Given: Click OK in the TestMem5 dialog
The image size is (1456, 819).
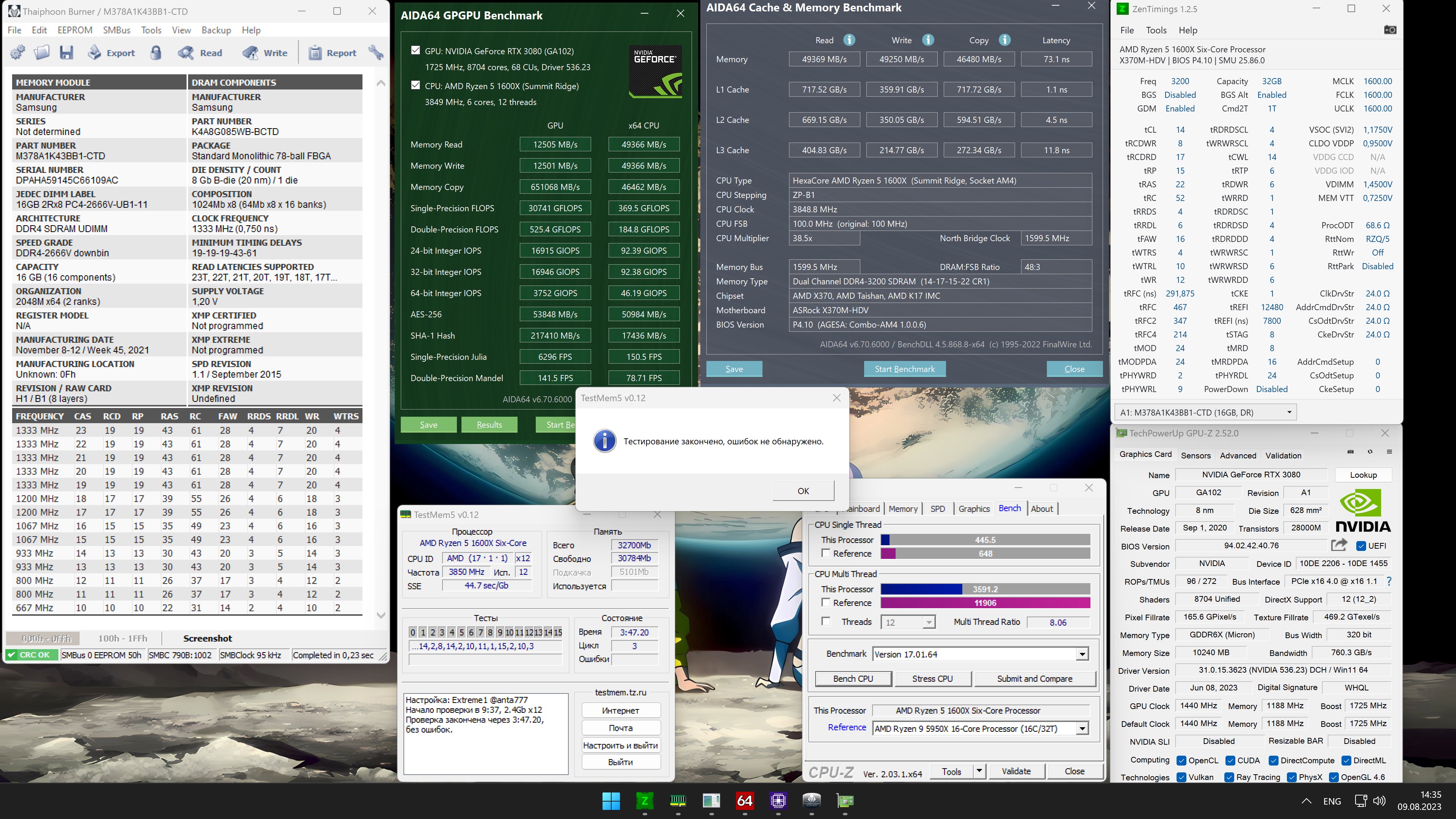Looking at the screenshot, I should (803, 491).
